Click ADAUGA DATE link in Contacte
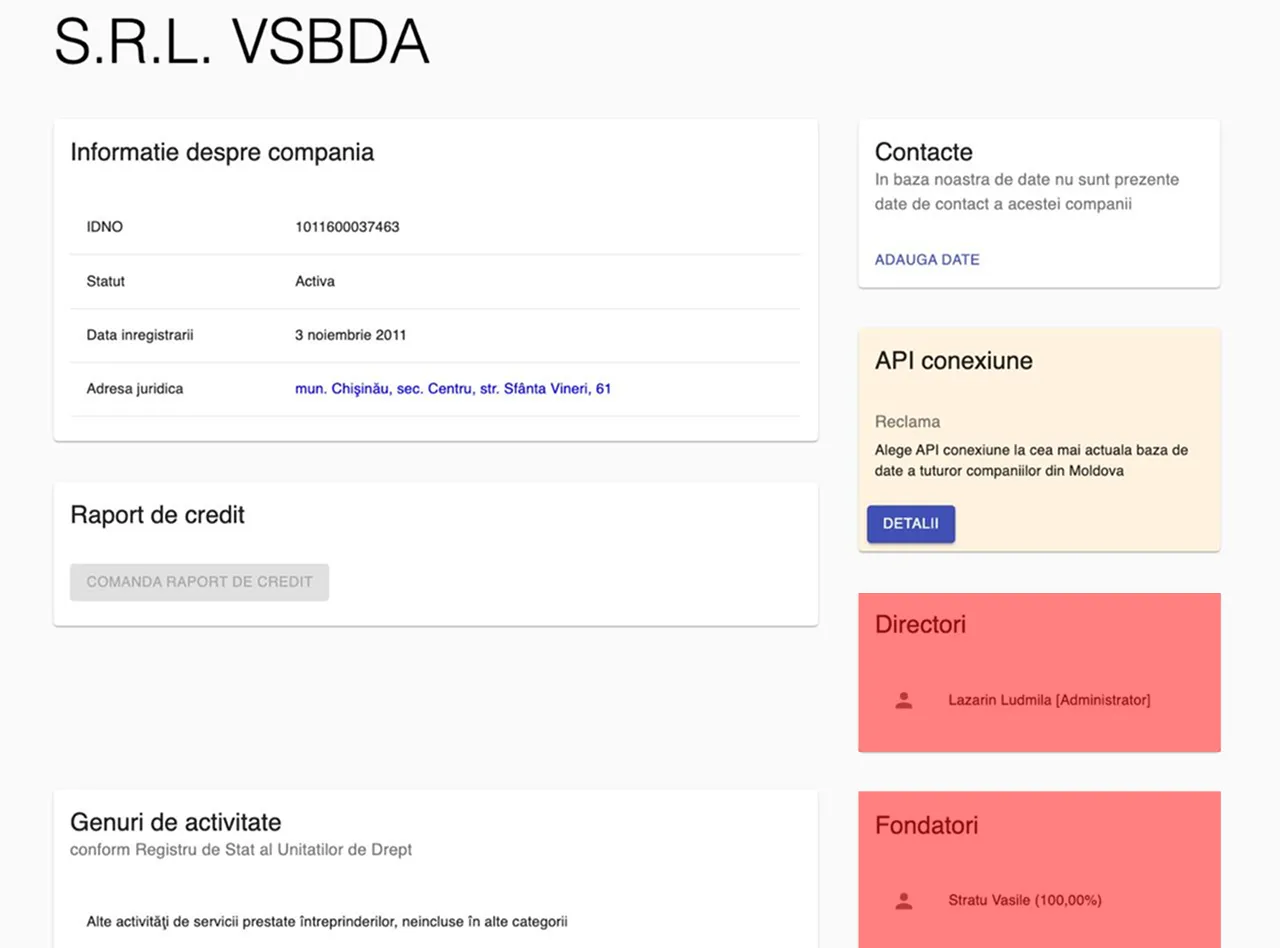The width and height of the screenshot is (1280, 948). point(927,259)
